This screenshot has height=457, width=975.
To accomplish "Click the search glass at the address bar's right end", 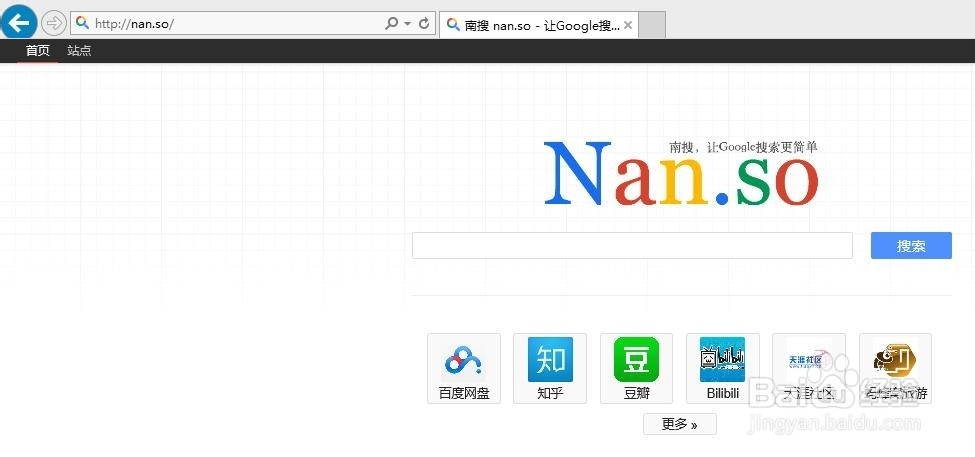I will [x=391, y=24].
